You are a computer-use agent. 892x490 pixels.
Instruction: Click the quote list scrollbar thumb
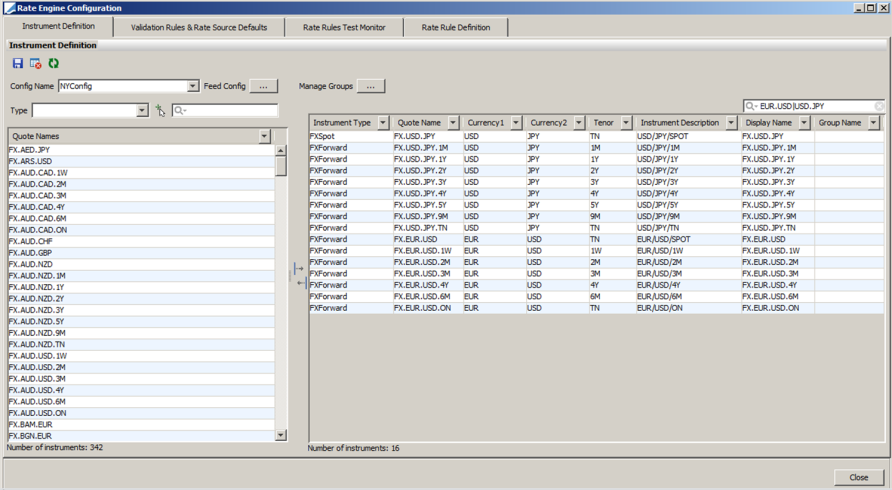click(280, 166)
